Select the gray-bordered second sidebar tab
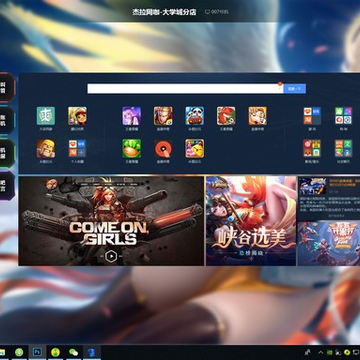This screenshot has height=360, width=360. click(x=7, y=120)
